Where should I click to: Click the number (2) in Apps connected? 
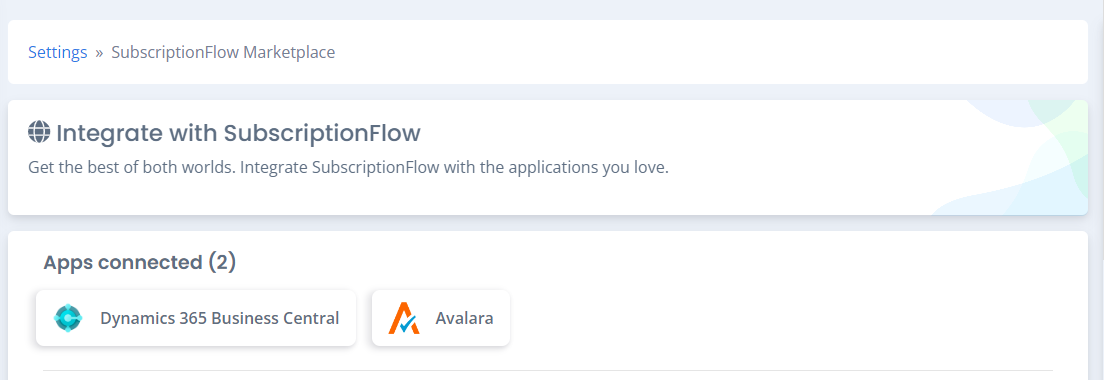222,262
